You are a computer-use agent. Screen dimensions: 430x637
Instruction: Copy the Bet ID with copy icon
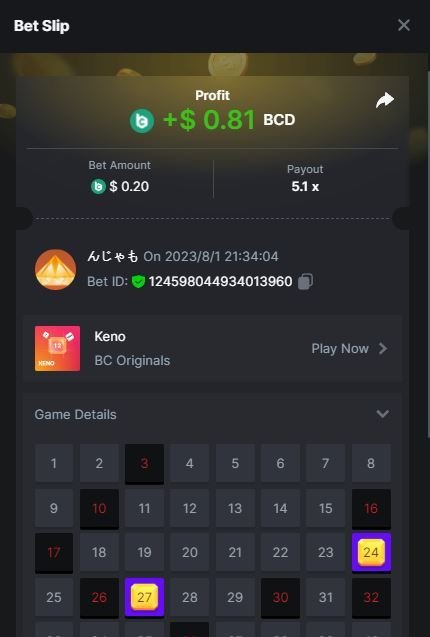click(x=305, y=282)
